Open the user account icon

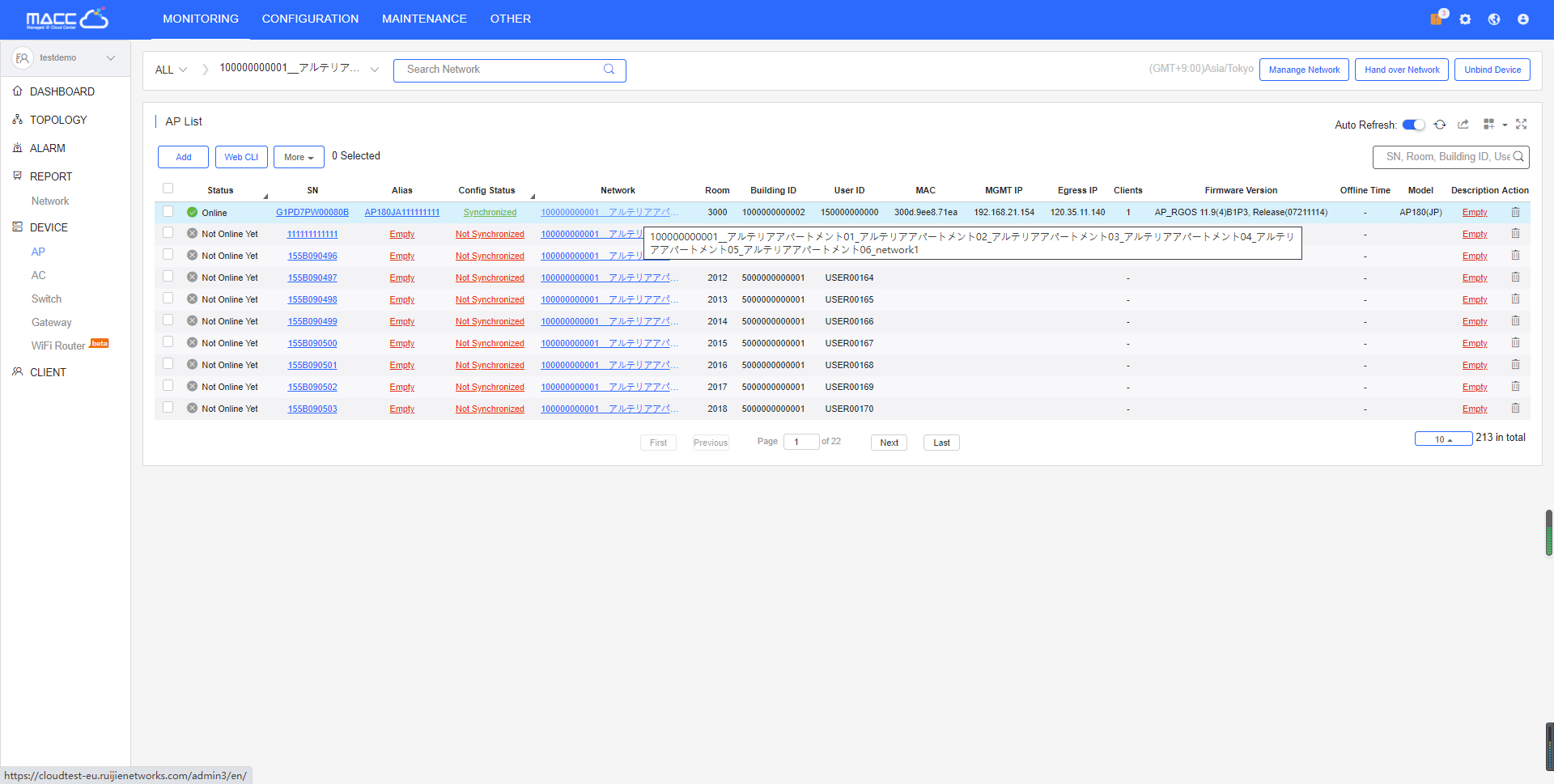(1523, 19)
